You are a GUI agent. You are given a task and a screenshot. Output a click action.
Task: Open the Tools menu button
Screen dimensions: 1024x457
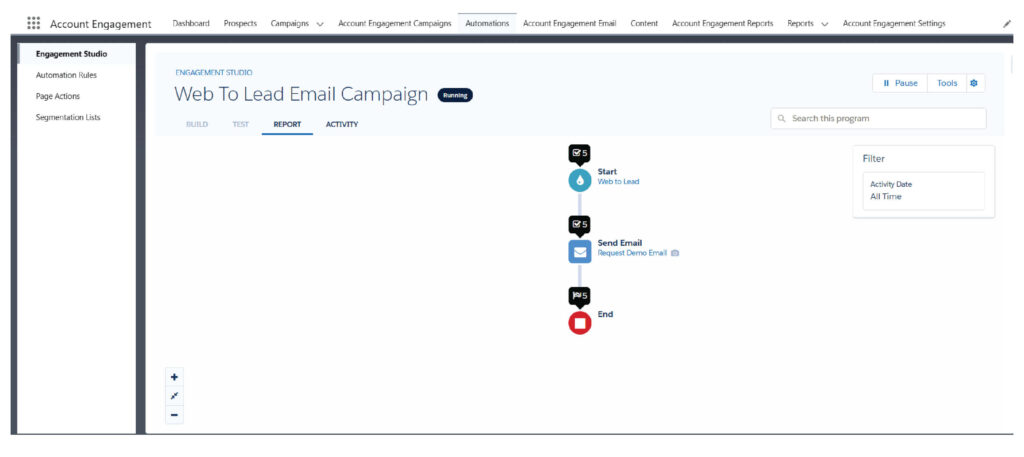point(947,84)
